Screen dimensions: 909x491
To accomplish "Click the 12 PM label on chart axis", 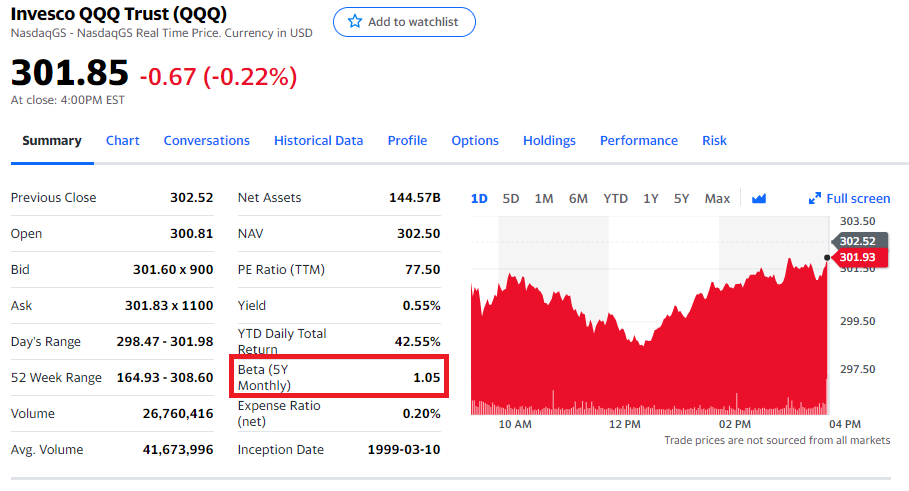I will [x=625, y=424].
